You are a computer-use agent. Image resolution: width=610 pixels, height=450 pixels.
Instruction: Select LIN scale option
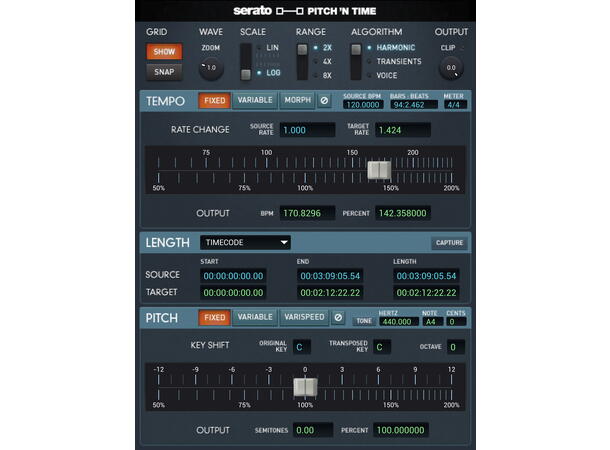[272, 48]
